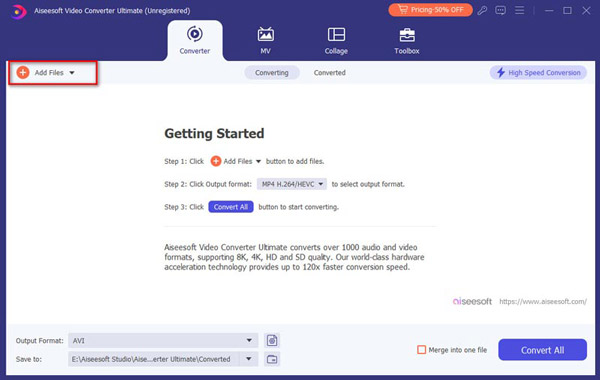Open the hamburger menu icon
The width and height of the screenshot is (600, 380).
click(x=519, y=10)
